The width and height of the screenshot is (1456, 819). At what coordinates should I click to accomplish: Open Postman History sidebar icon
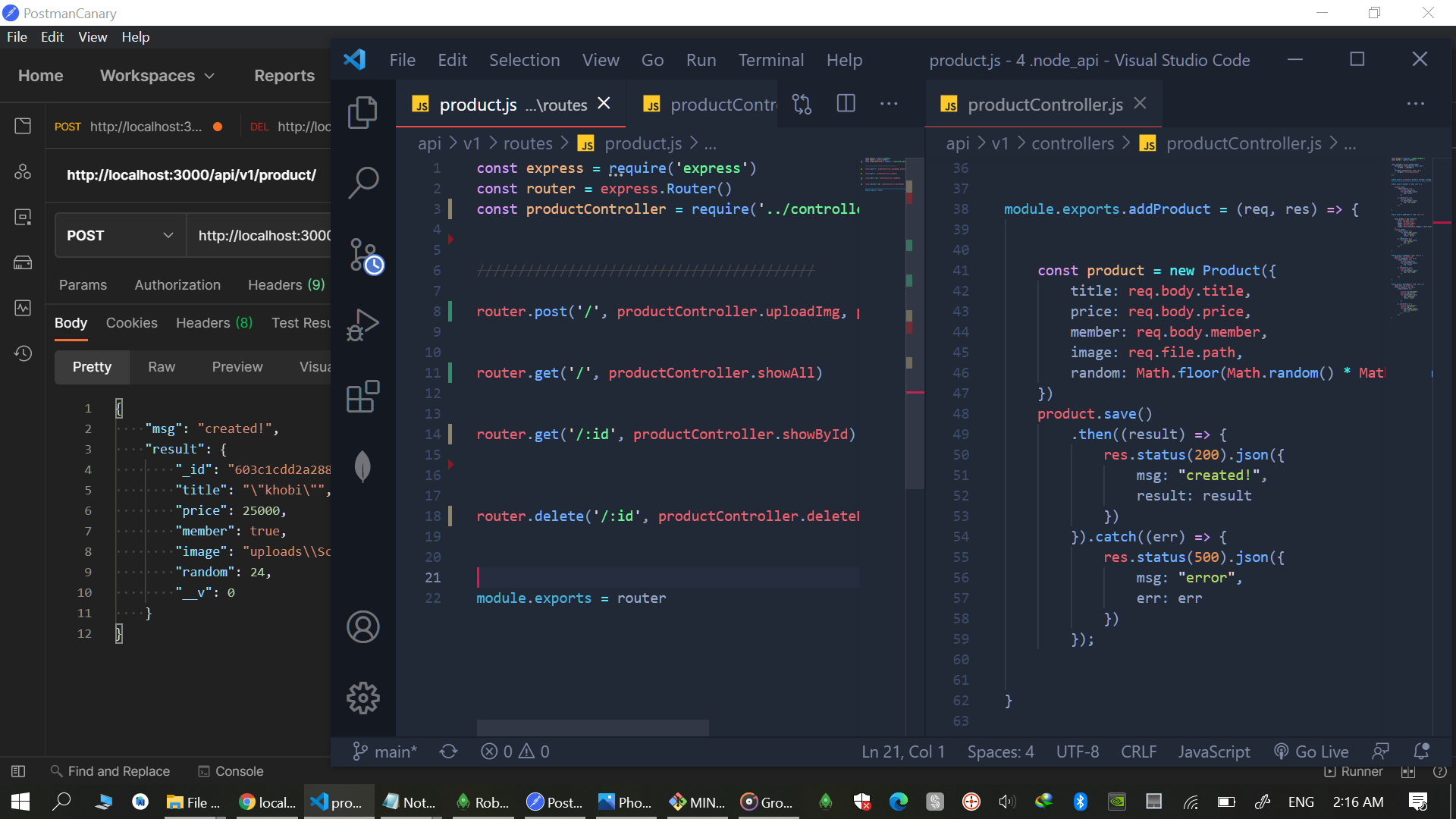(23, 353)
